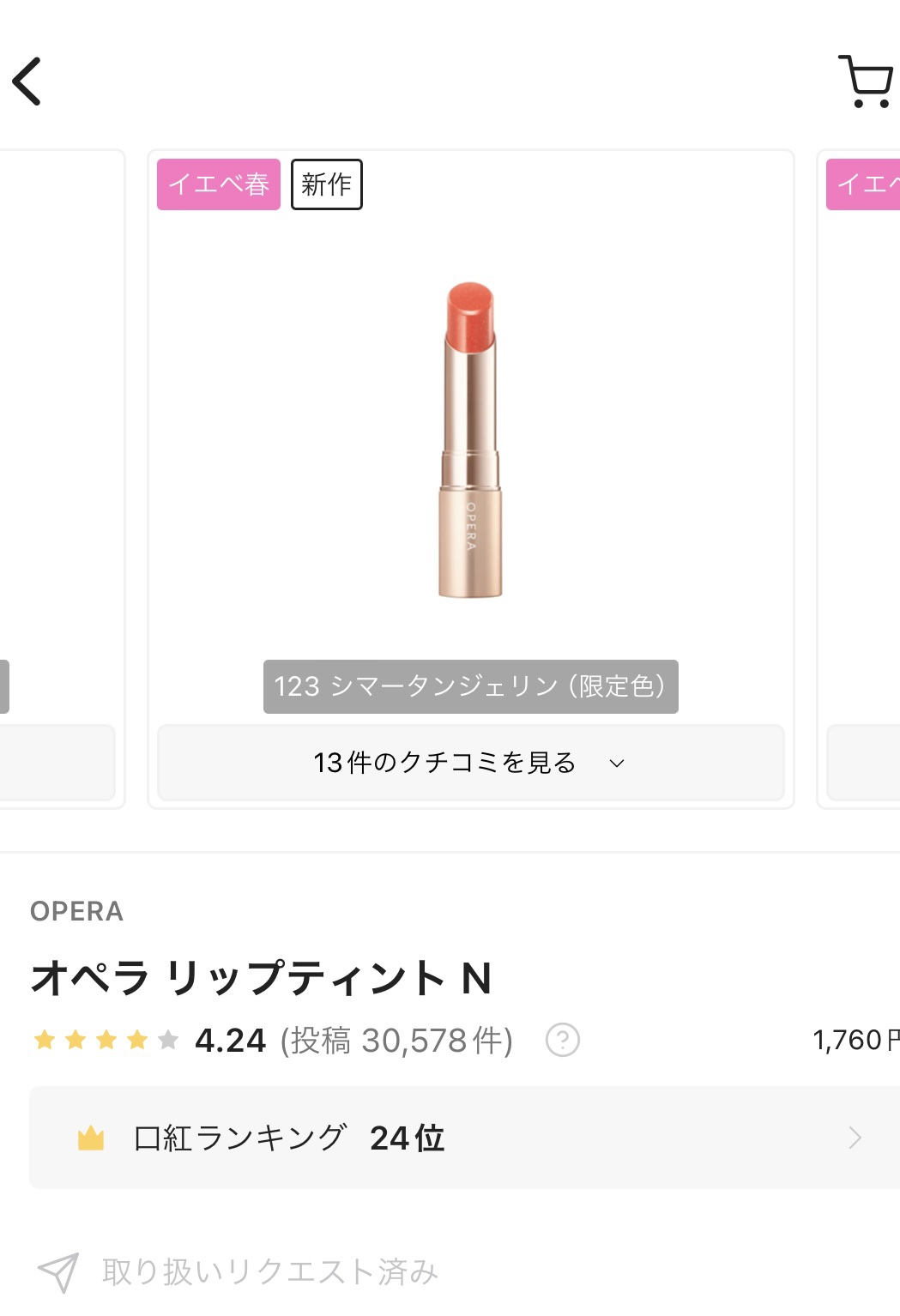Open the 口紅ランキング 24位 row
The image size is (900, 1316).
[463, 1138]
